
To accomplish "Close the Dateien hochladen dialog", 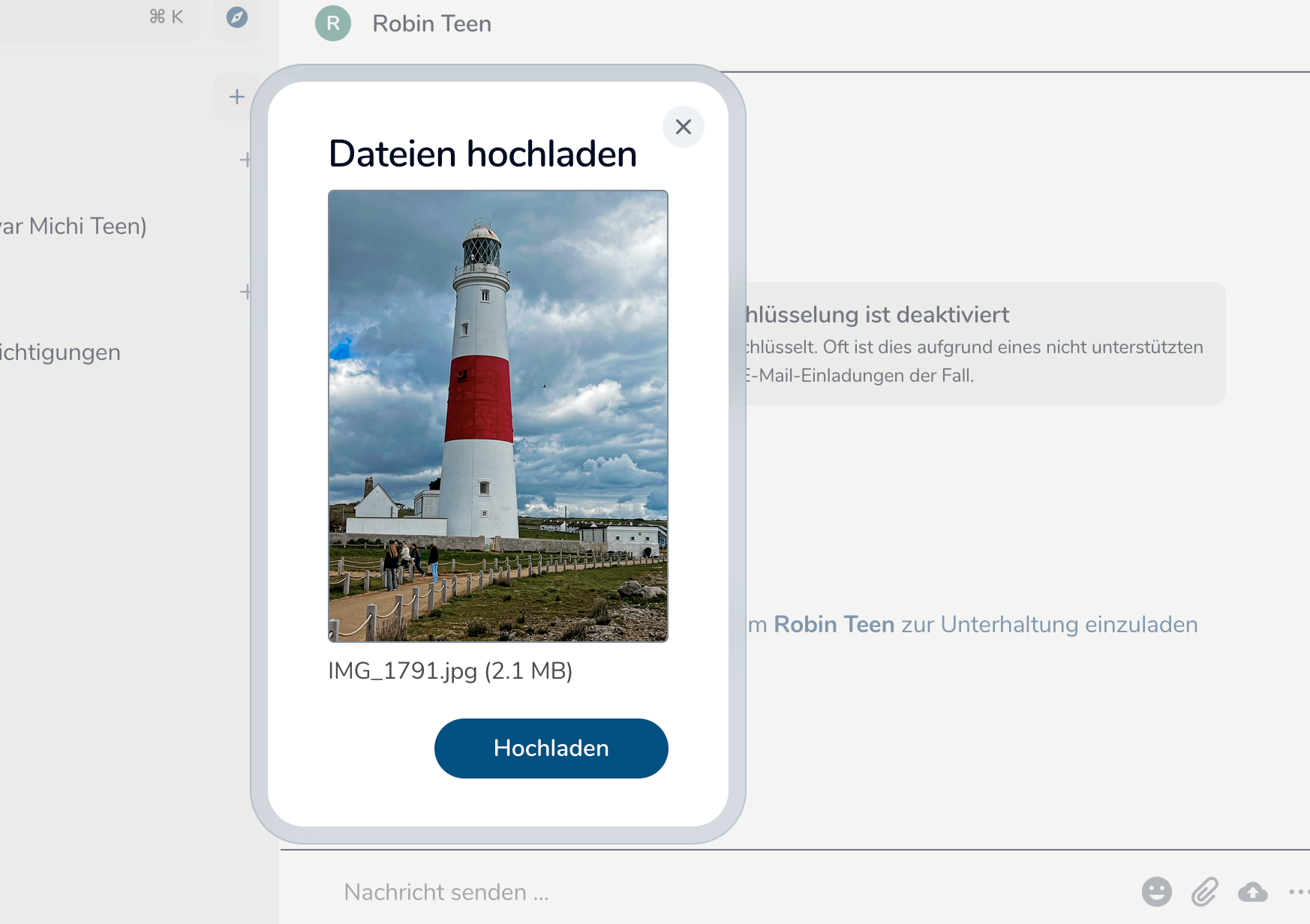I will click(683, 127).
